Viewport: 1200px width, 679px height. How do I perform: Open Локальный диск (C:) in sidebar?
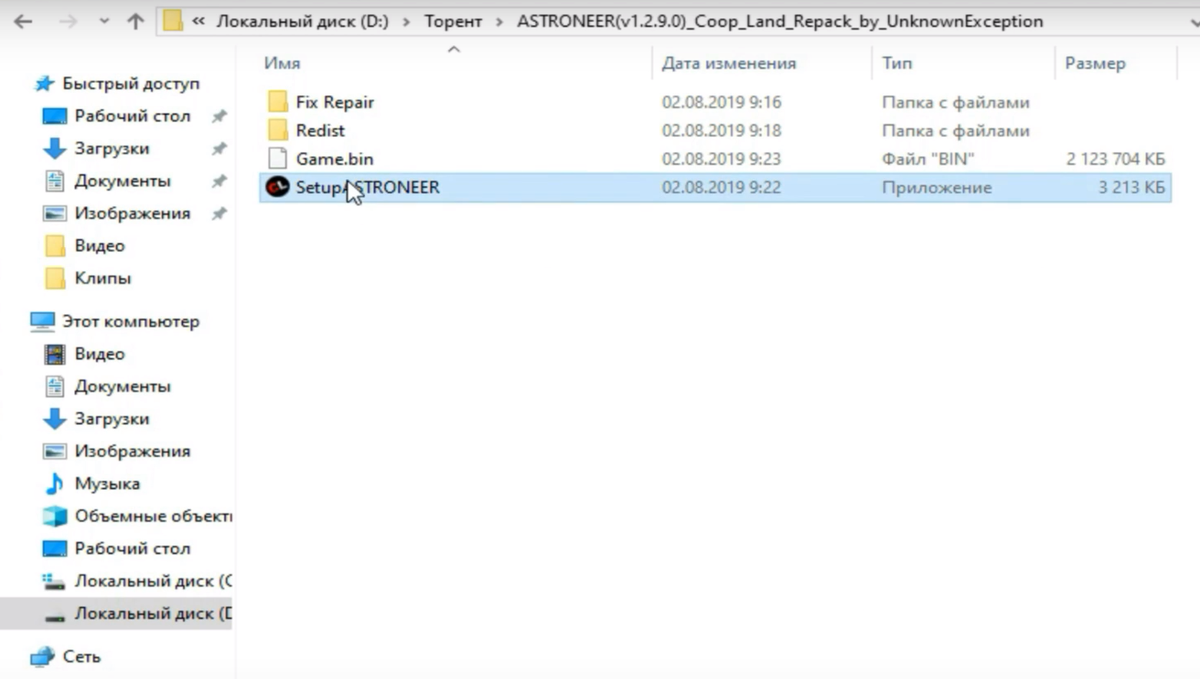pos(153,580)
